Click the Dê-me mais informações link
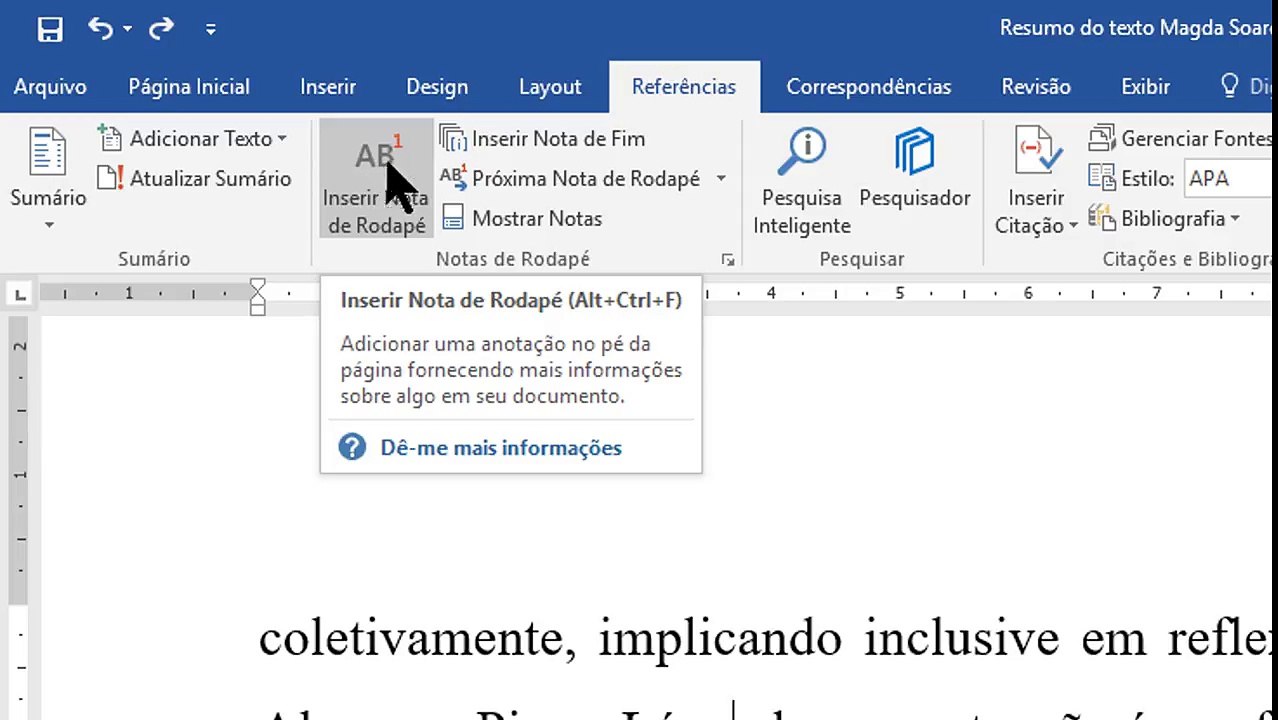 [501, 448]
